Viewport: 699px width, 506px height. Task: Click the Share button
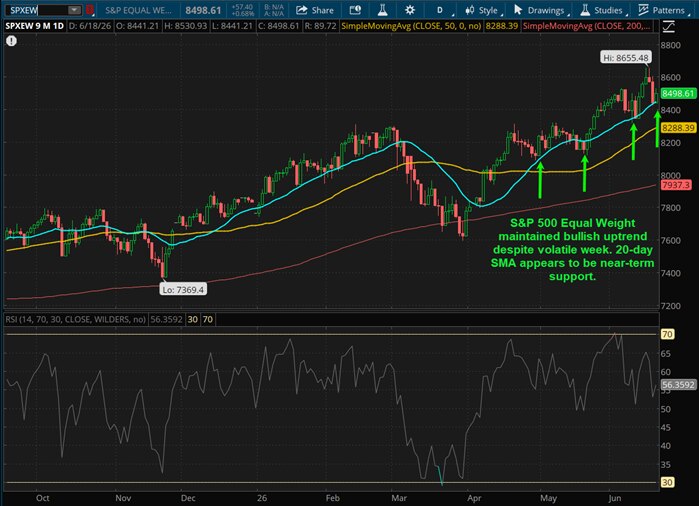315,10
